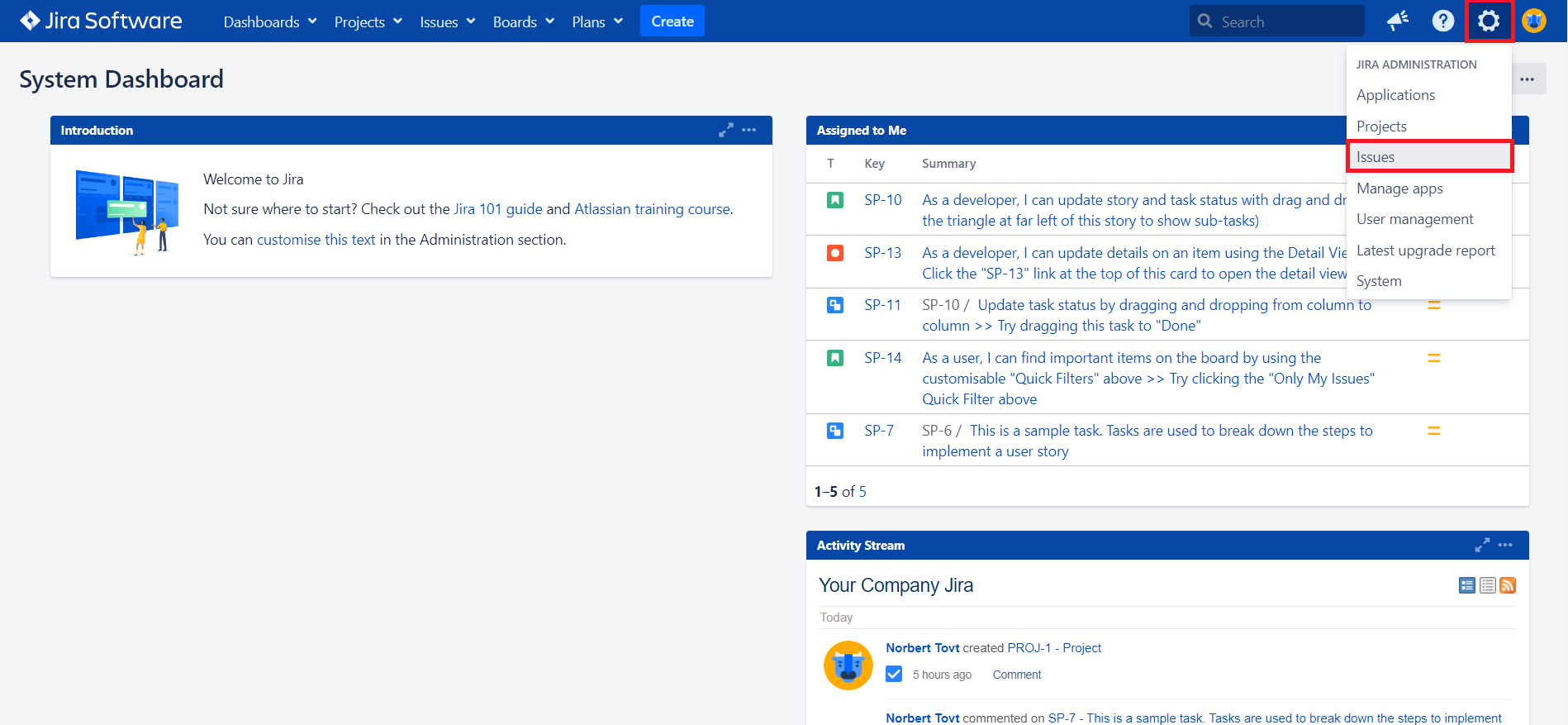Select Manage apps from admin menu
This screenshot has width=1568, height=725.
pyautogui.click(x=1399, y=188)
